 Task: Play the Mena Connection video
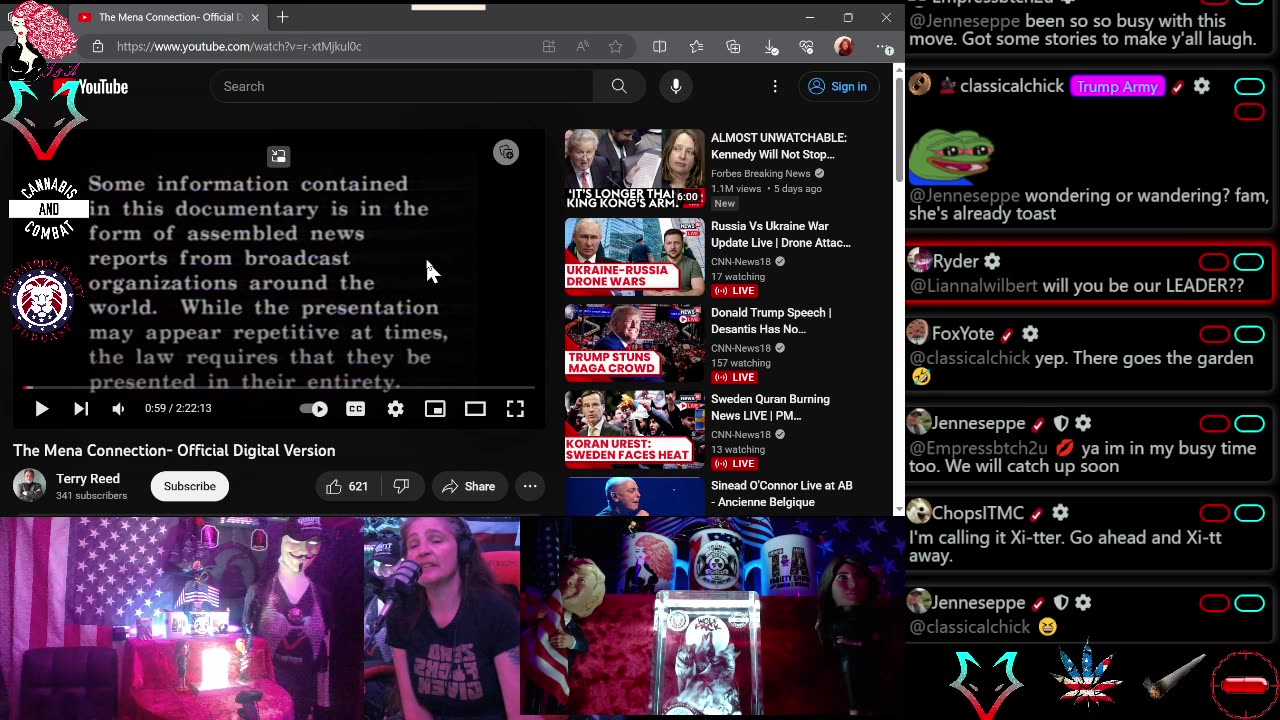[x=41, y=409]
